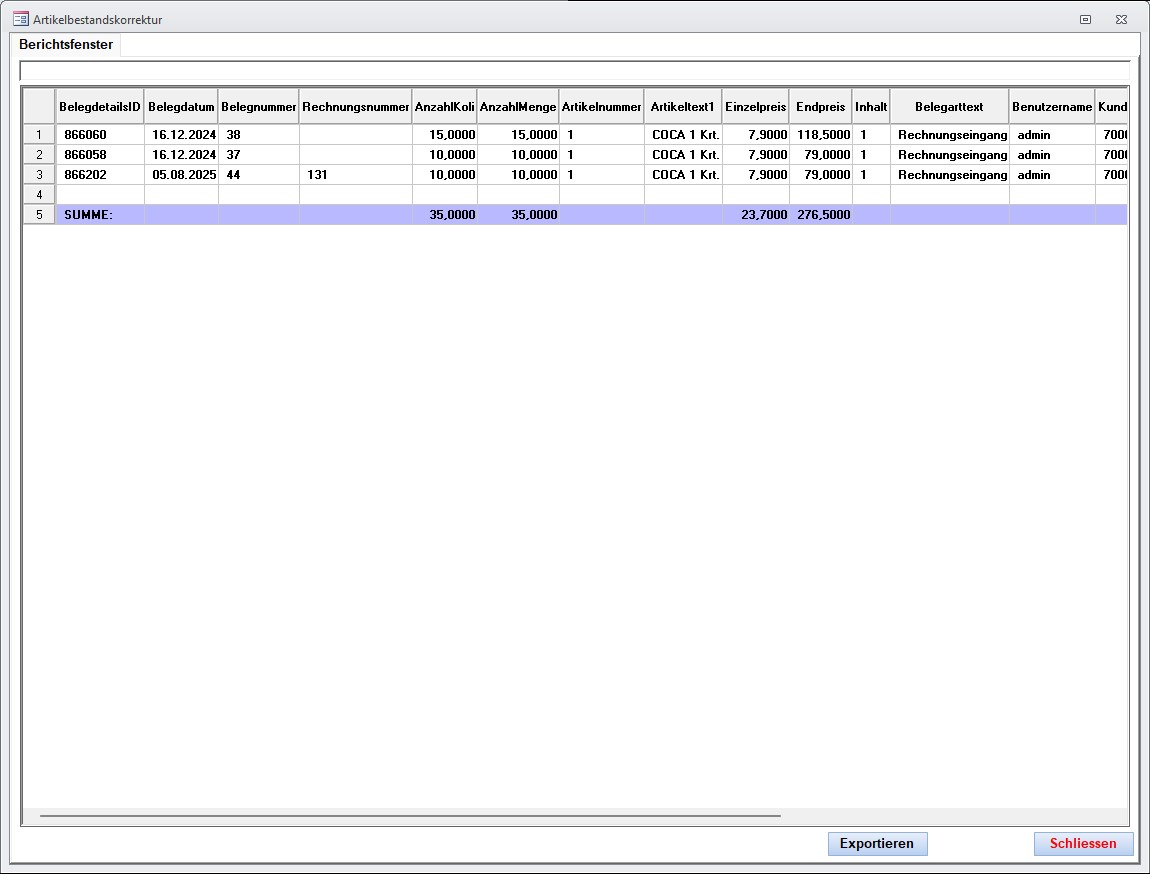Click cell with BelegdetailsID 866058
Image resolution: width=1150 pixels, height=874 pixels.
pos(100,155)
